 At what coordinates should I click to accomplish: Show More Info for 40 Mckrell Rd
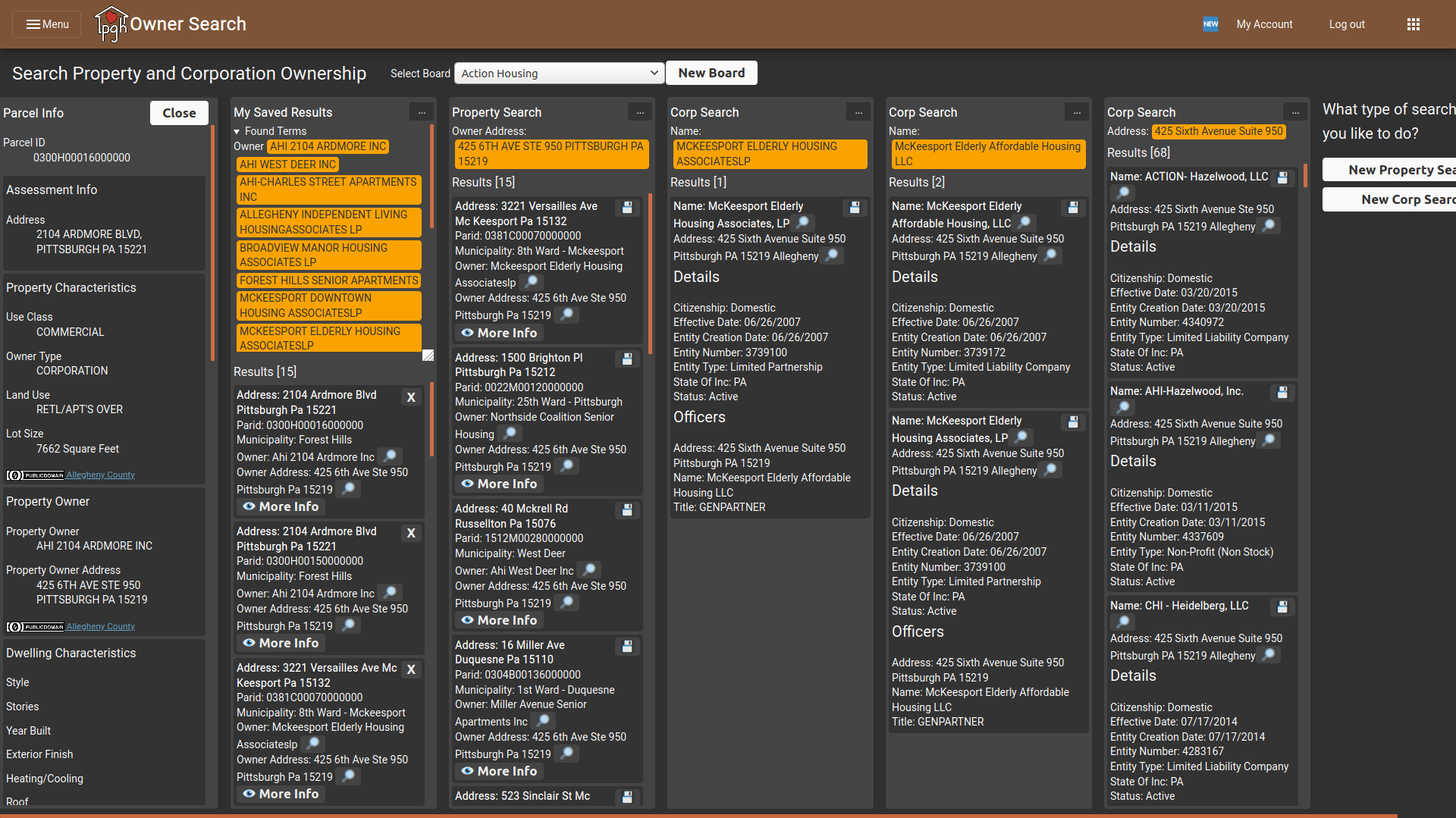tap(499, 620)
